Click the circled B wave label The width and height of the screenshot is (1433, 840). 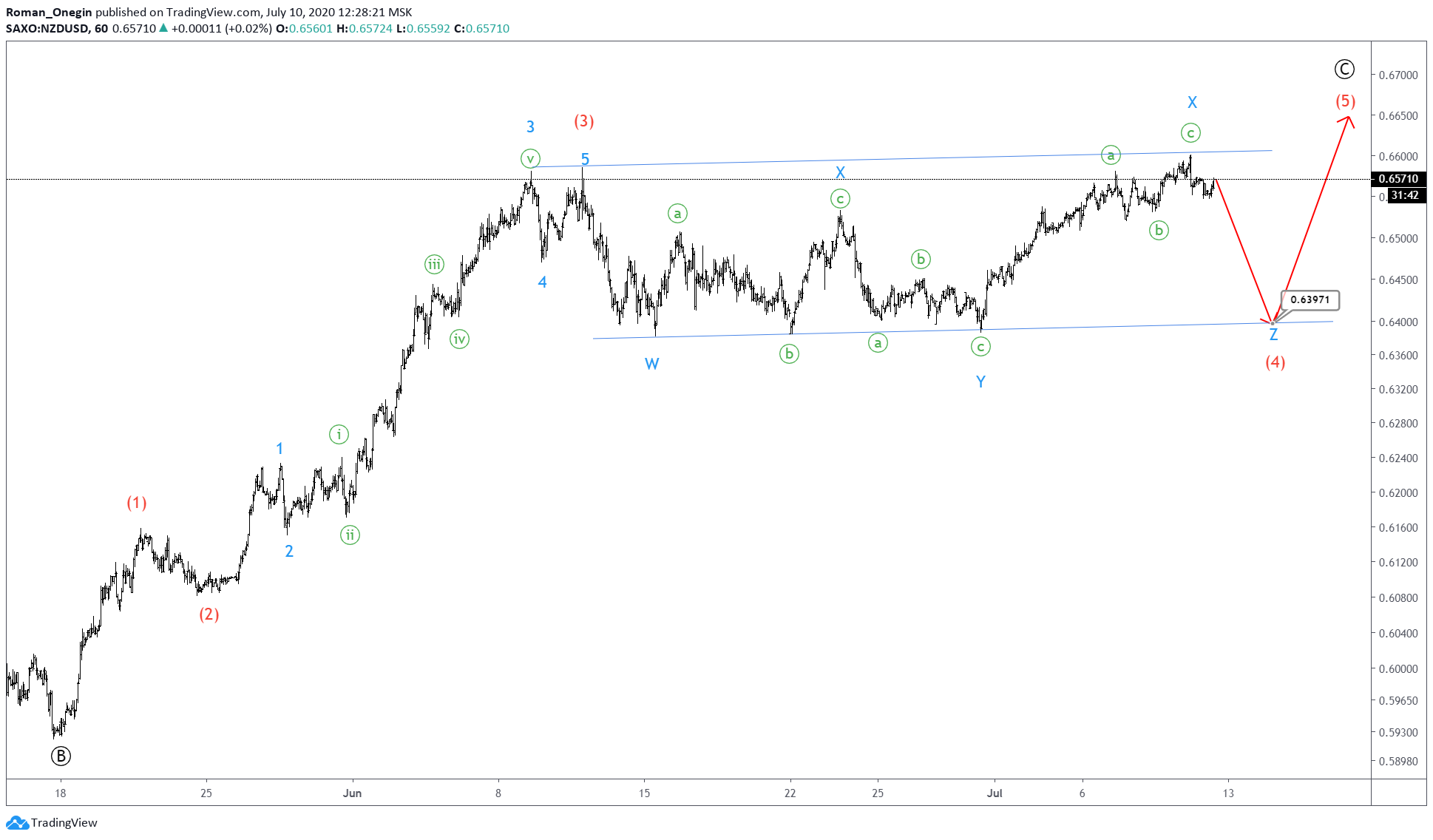click(x=61, y=756)
